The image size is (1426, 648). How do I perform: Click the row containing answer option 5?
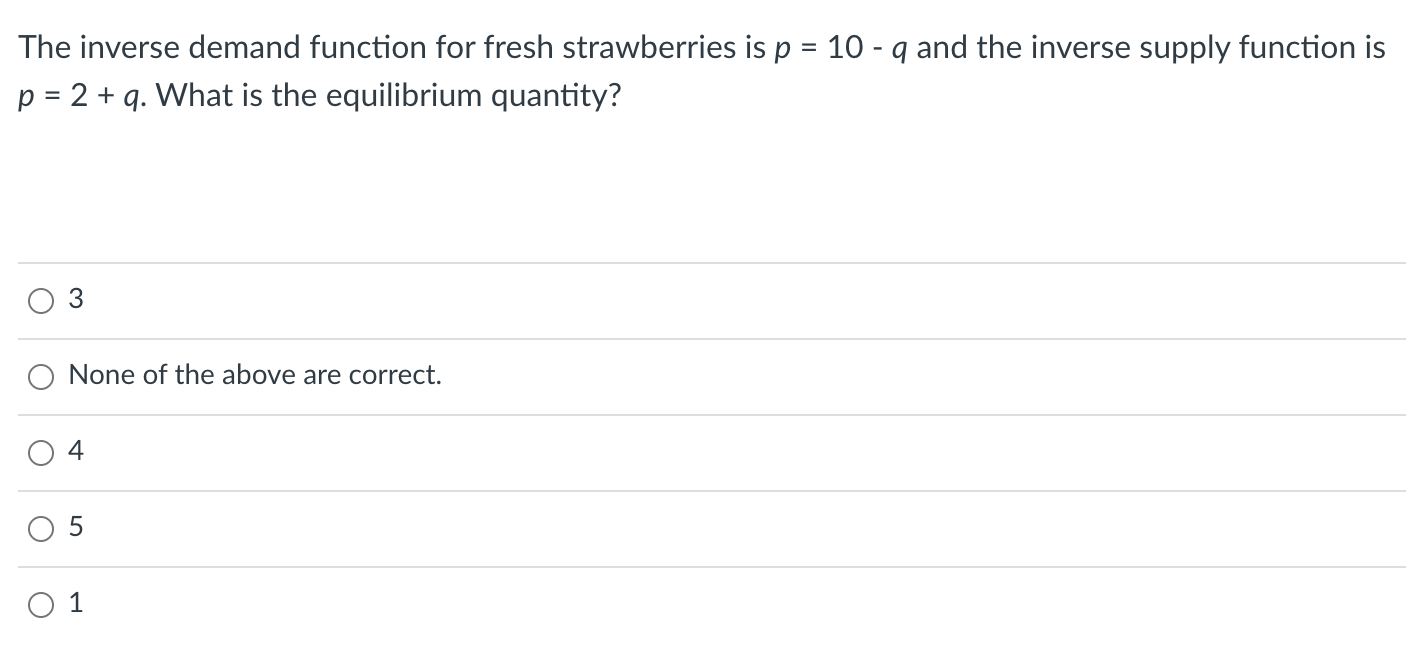click(x=400, y=528)
